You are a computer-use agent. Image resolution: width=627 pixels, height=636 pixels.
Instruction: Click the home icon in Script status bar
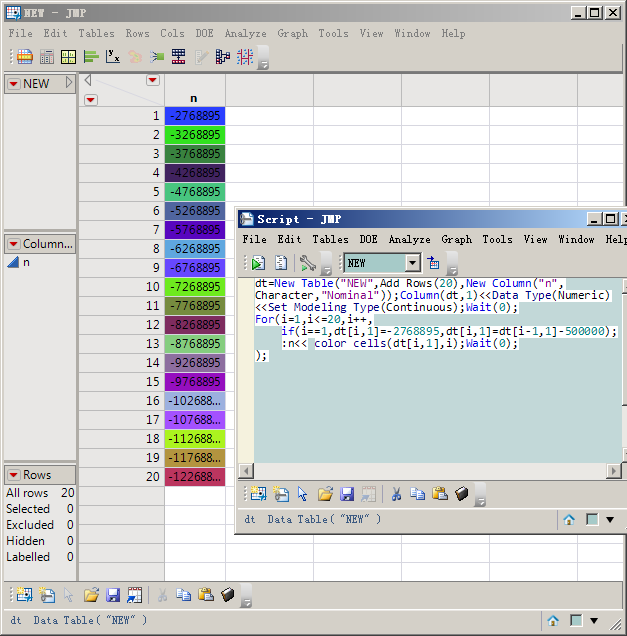(x=569, y=520)
